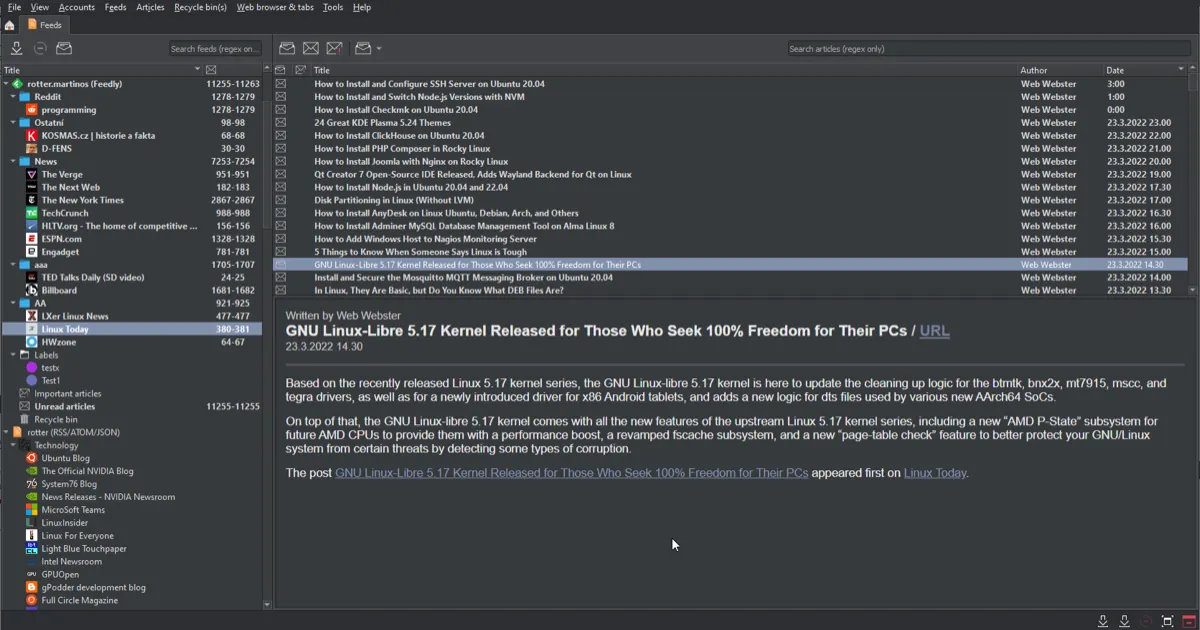This screenshot has width=1200, height=630.
Task: Collapse the AA folder
Action: (x=12, y=303)
